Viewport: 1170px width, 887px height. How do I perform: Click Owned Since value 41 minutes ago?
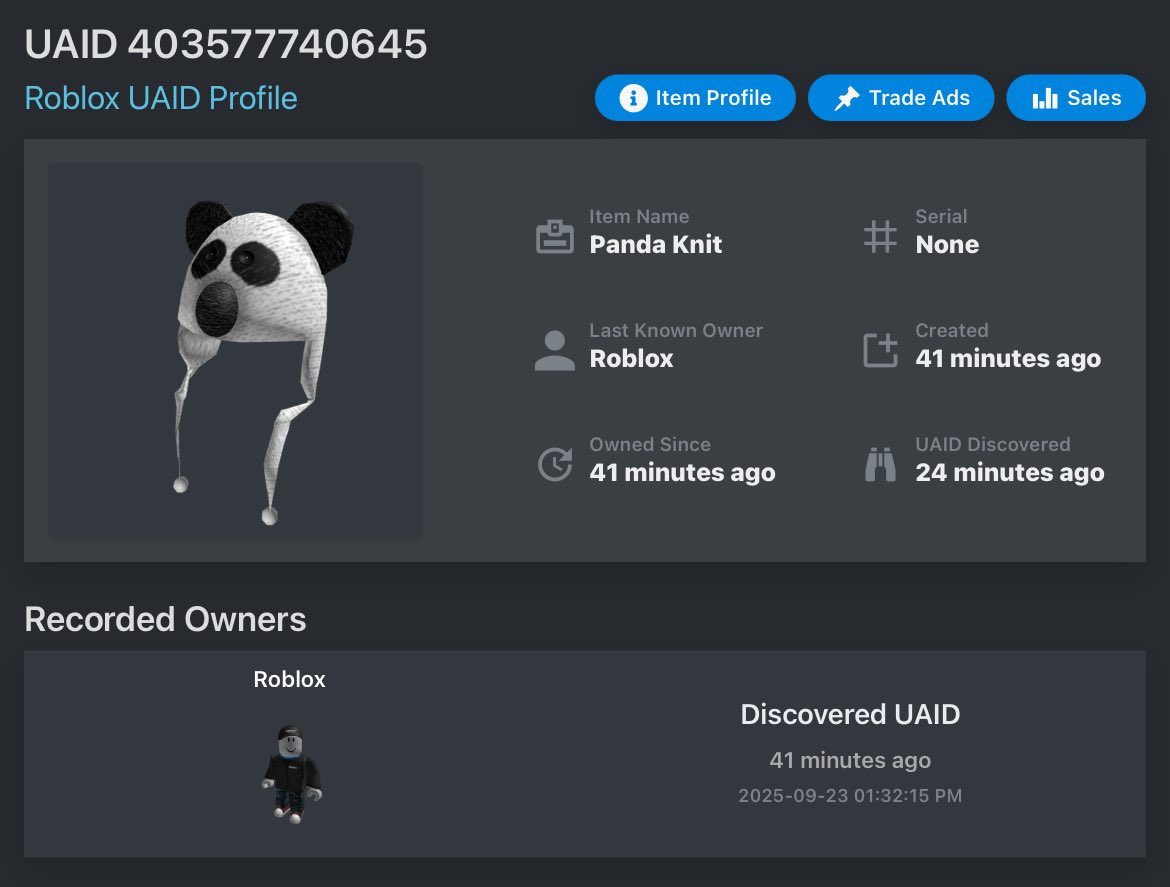pyautogui.click(x=682, y=473)
